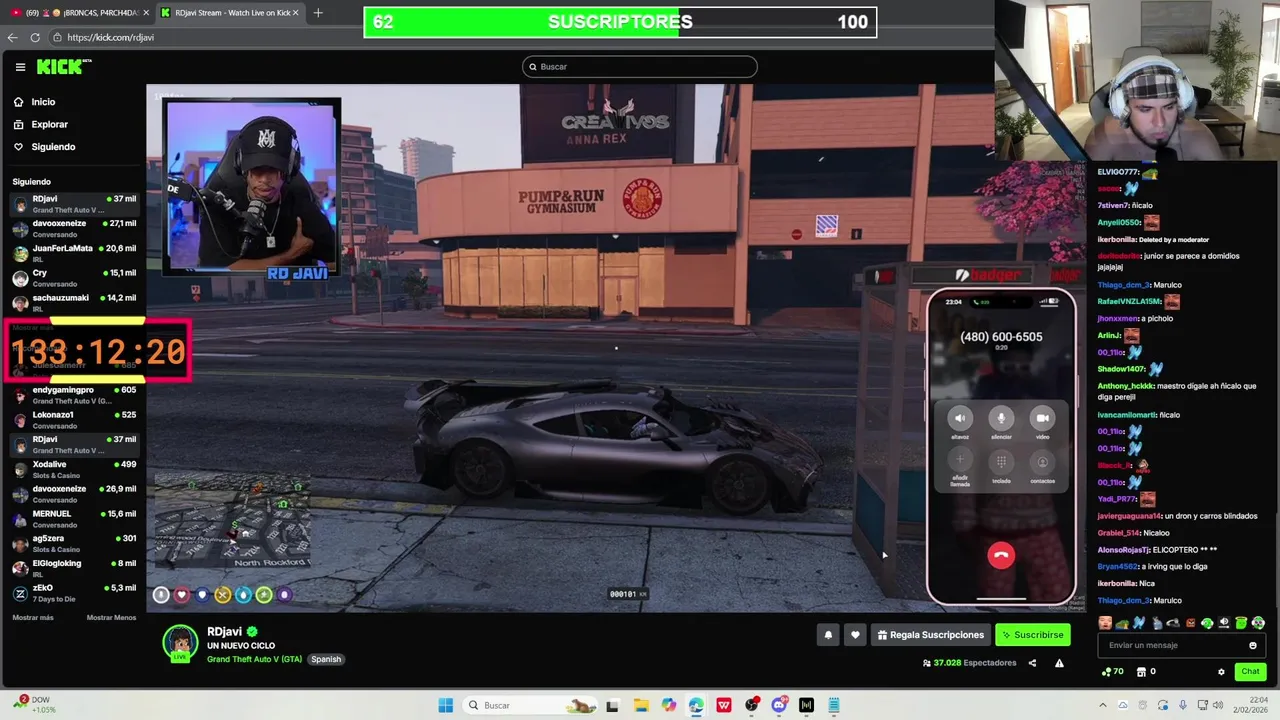Go to Inicio in the sidebar
Screen dimensions: 1280x720
[34, 102]
